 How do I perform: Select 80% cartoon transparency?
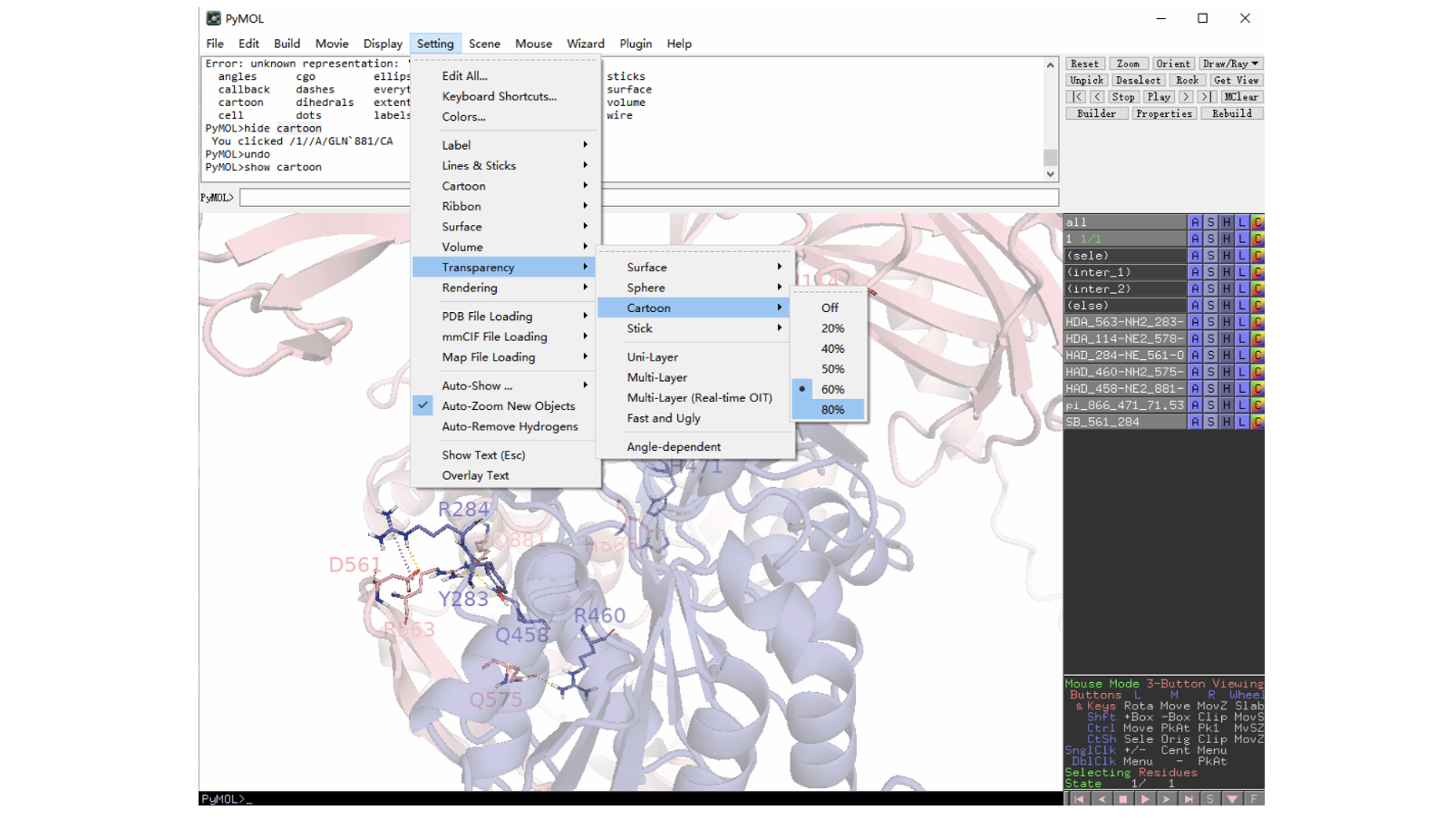829,410
